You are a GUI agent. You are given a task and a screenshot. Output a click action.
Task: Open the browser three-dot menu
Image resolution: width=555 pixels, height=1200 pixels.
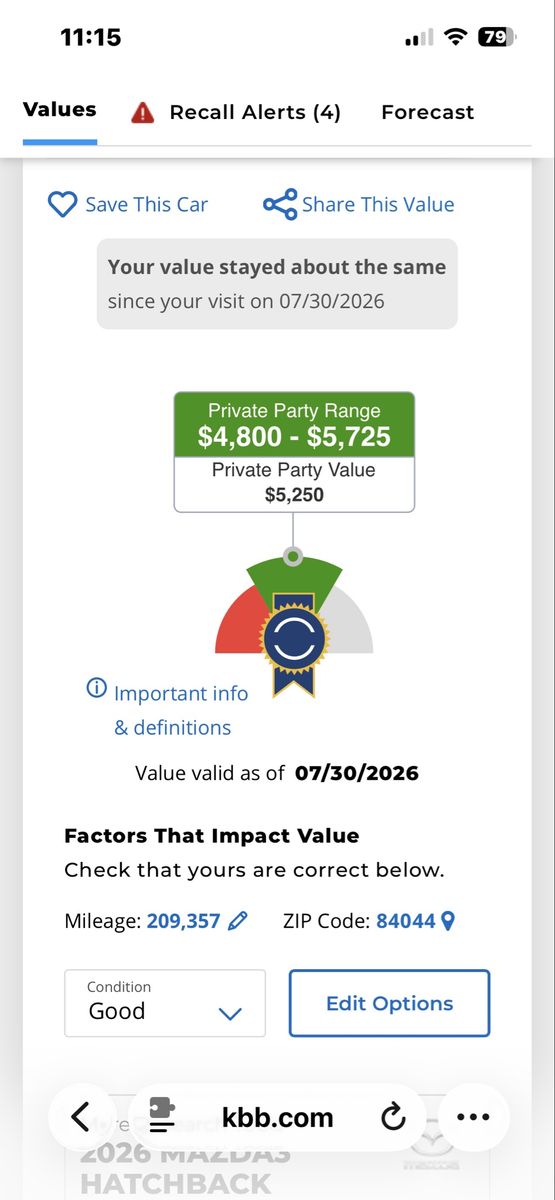pyautogui.click(x=473, y=1117)
